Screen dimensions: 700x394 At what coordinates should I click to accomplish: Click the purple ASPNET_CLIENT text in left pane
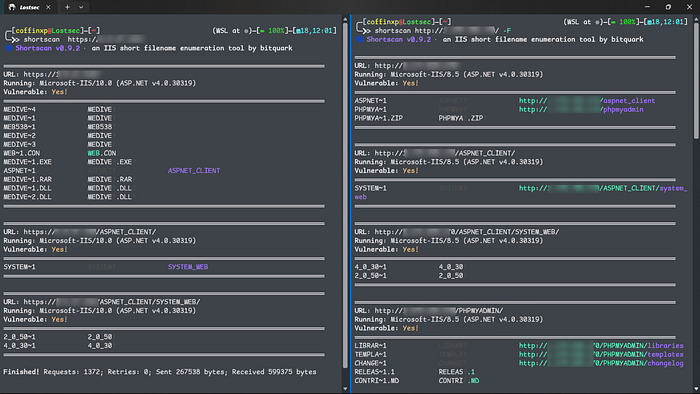pos(194,171)
